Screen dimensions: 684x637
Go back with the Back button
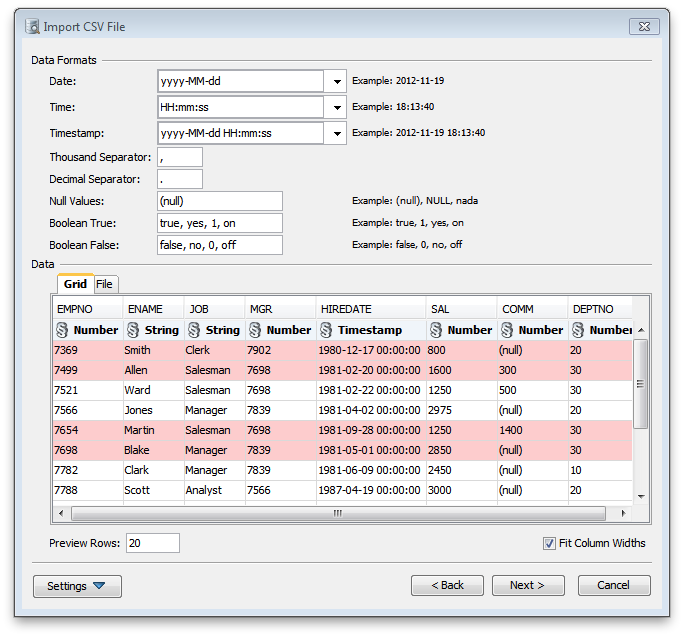click(x=447, y=585)
